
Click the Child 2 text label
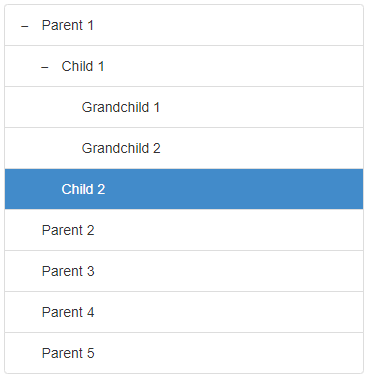coord(83,189)
